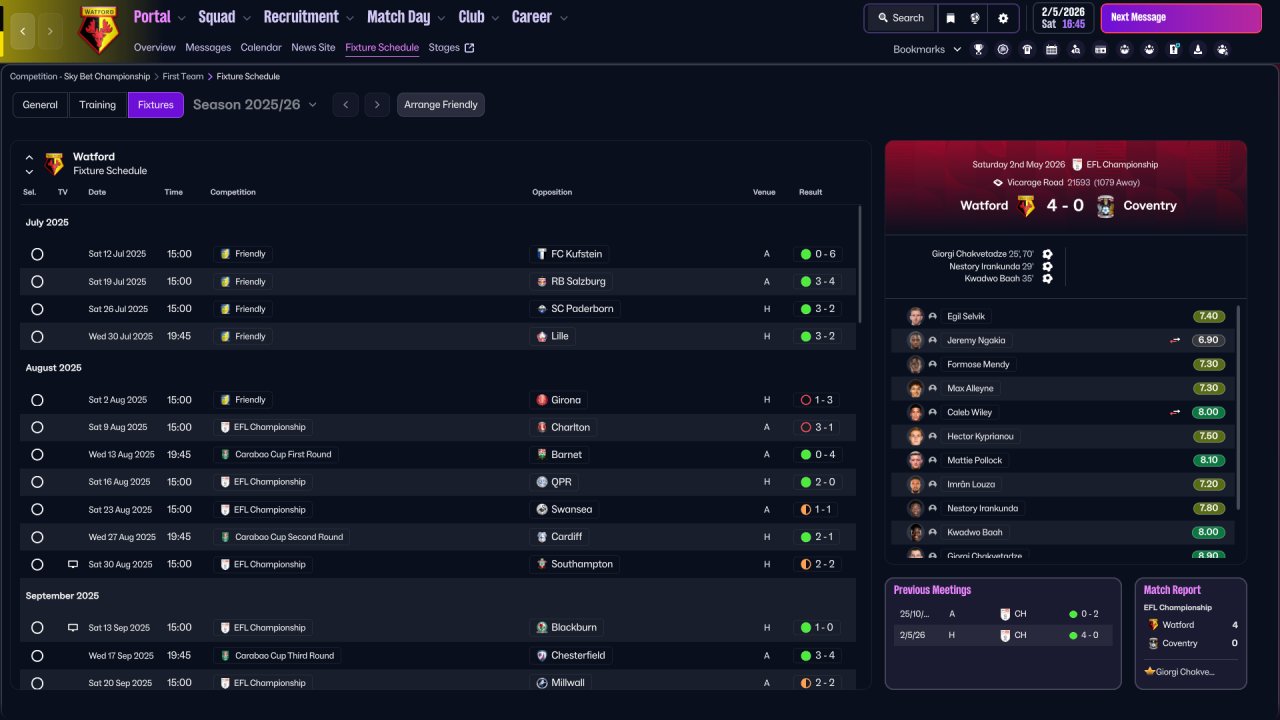Open the world globe icon in top bar
This screenshot has width=1280, height=720.
pos(976,18)
